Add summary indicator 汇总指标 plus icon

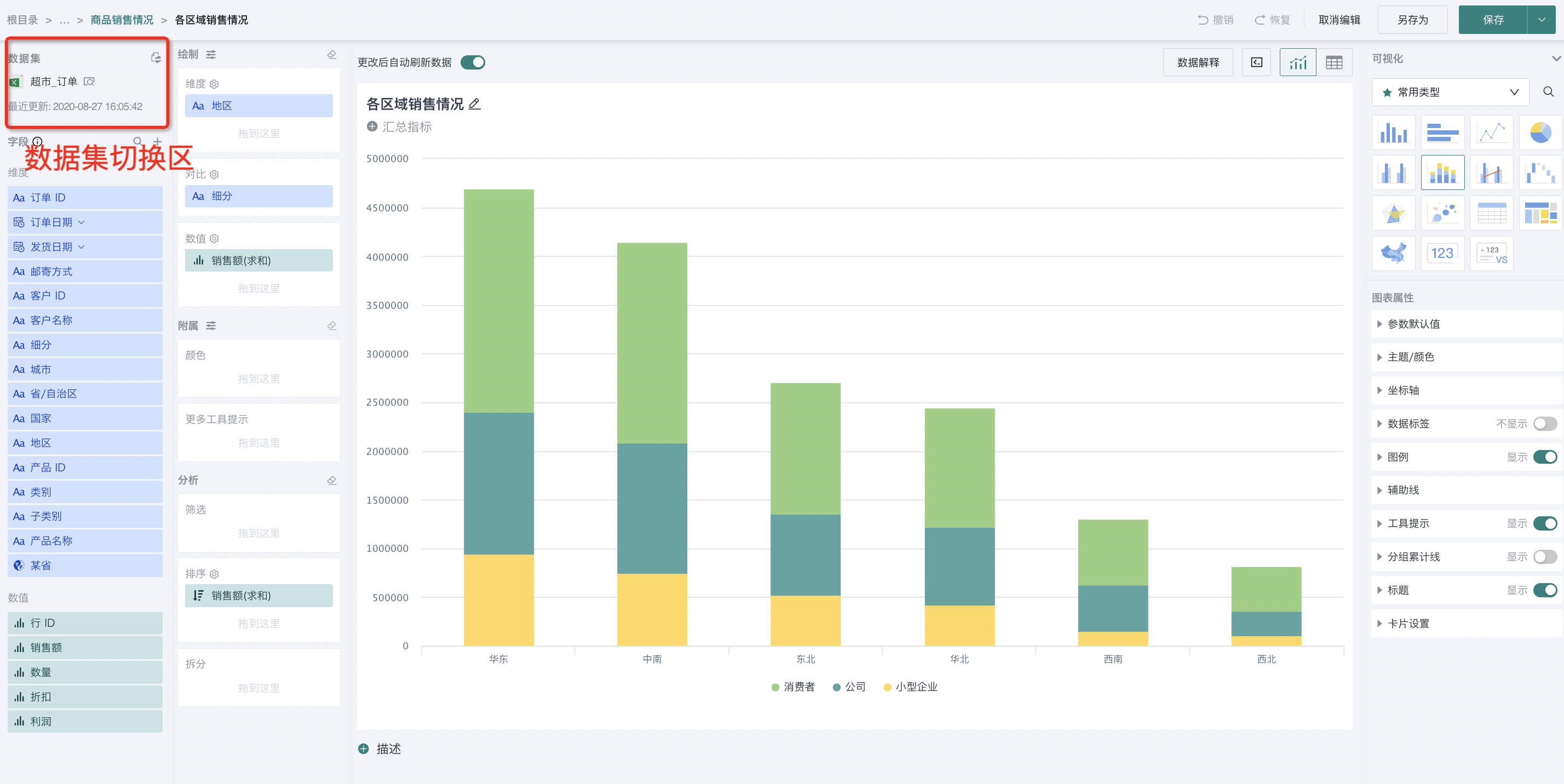pos(372,127)
